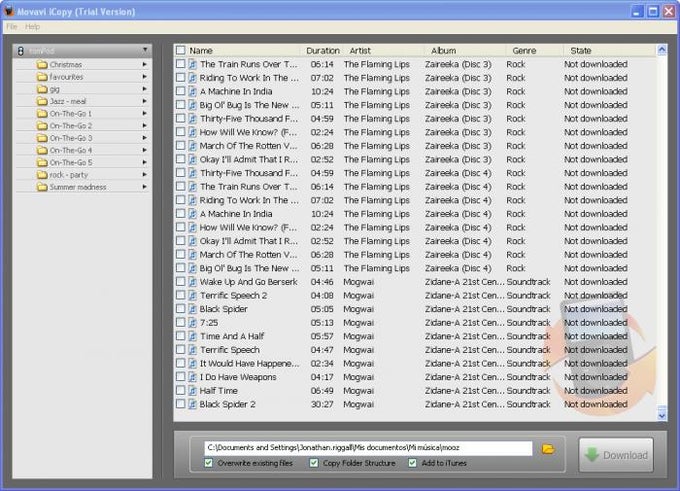Sort tracks by the Duration column header
The width and height of the screenshot is (680, 491).
point(323,51)
